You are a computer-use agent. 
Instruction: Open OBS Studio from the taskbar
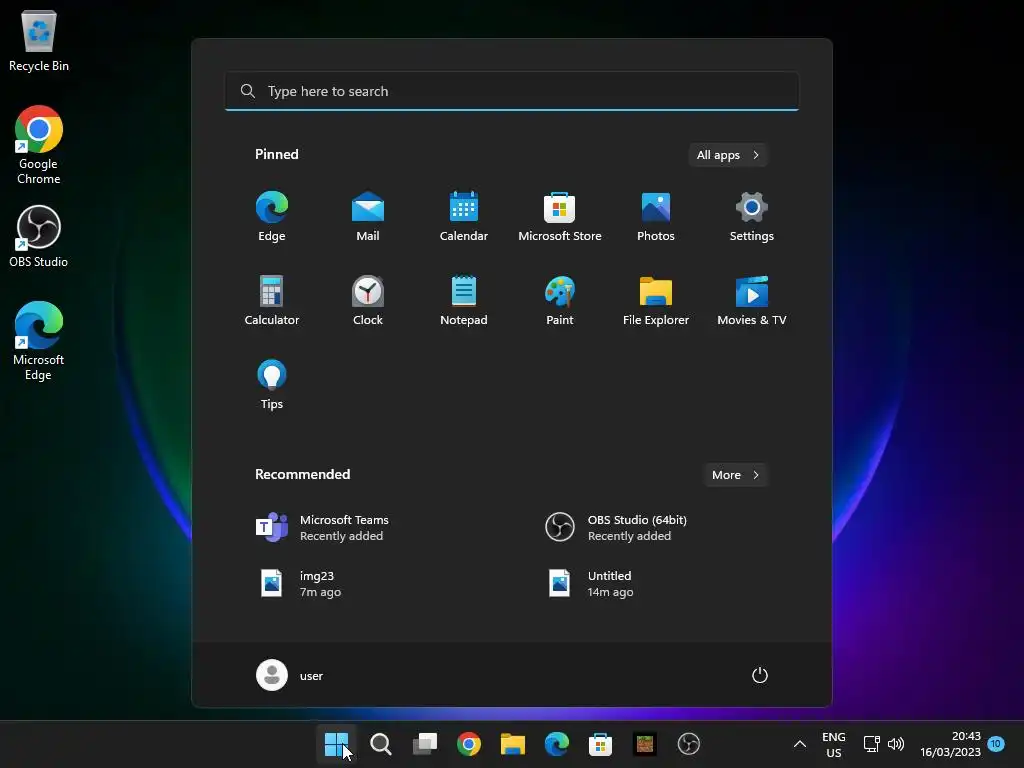[x=688, y=744]
